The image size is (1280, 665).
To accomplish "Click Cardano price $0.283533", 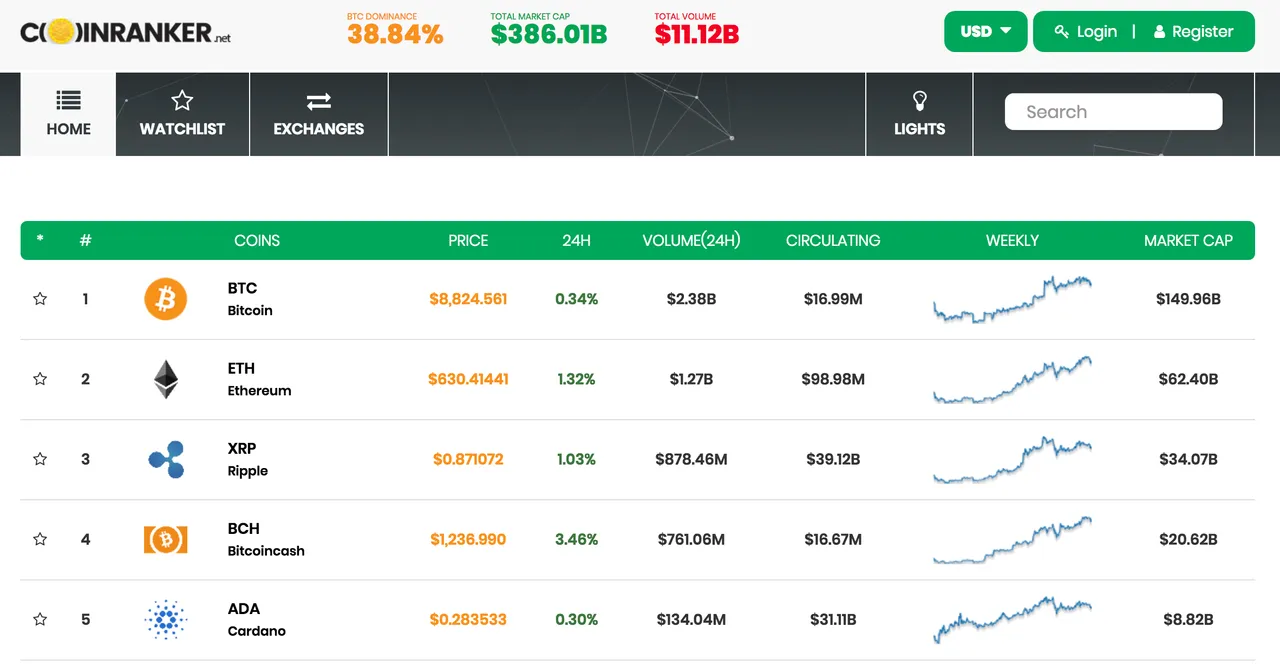I will (468, 619).
